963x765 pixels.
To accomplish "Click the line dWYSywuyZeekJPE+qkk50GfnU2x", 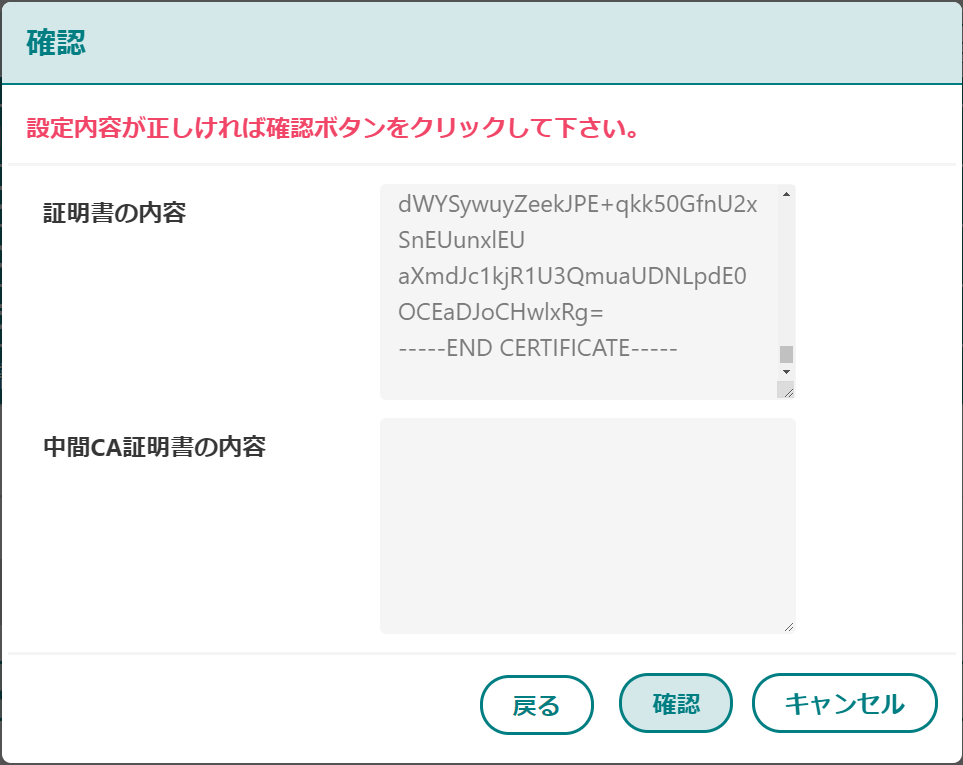I will click(577, 204).
